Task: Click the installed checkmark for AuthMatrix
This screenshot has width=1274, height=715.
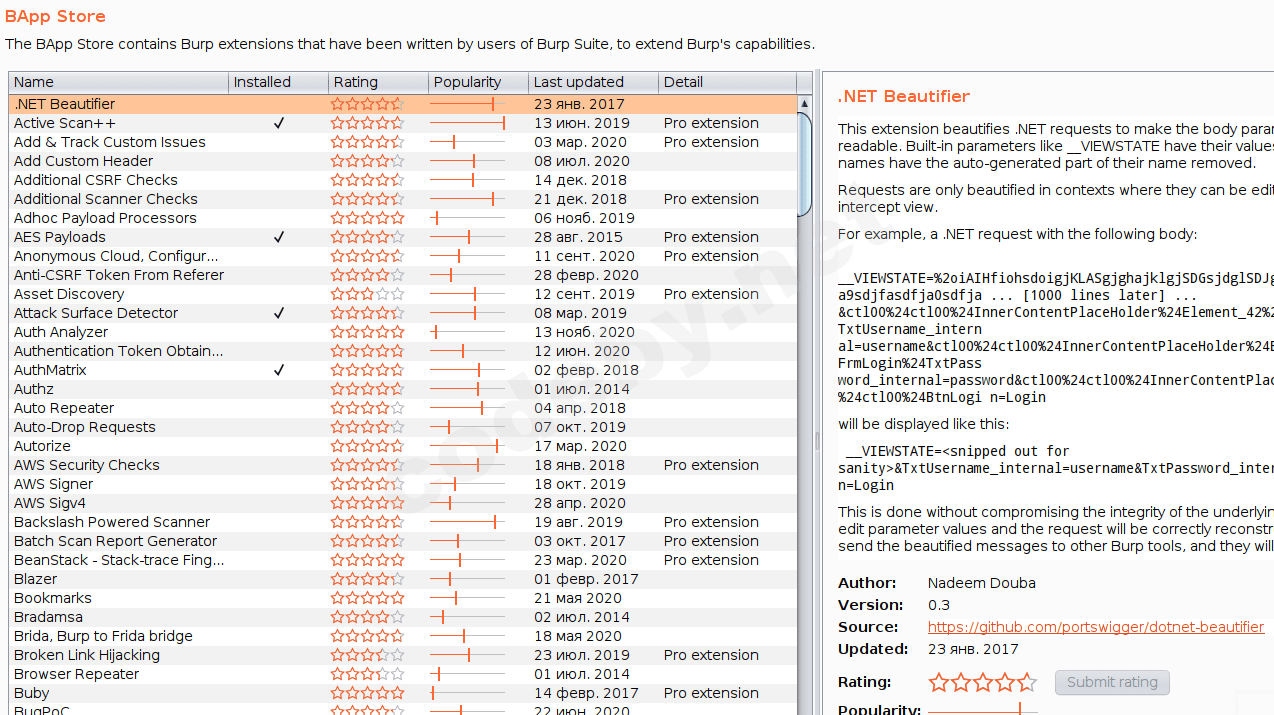Action: point(279,370)
